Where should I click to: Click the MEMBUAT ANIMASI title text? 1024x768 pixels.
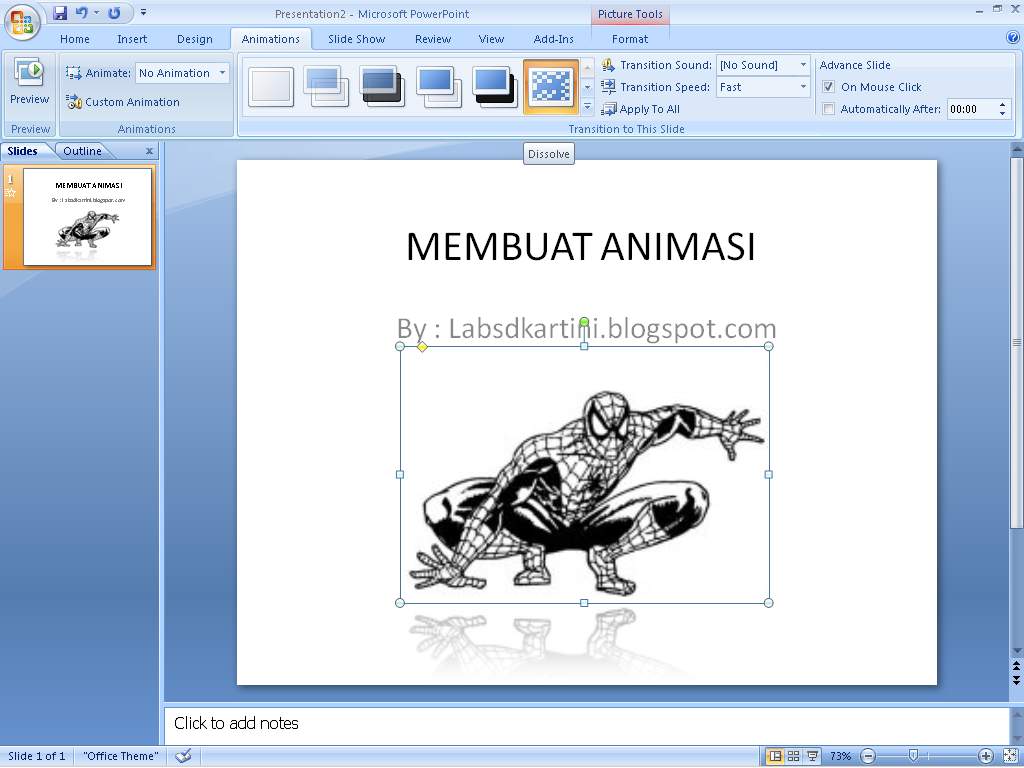(581, 247)
